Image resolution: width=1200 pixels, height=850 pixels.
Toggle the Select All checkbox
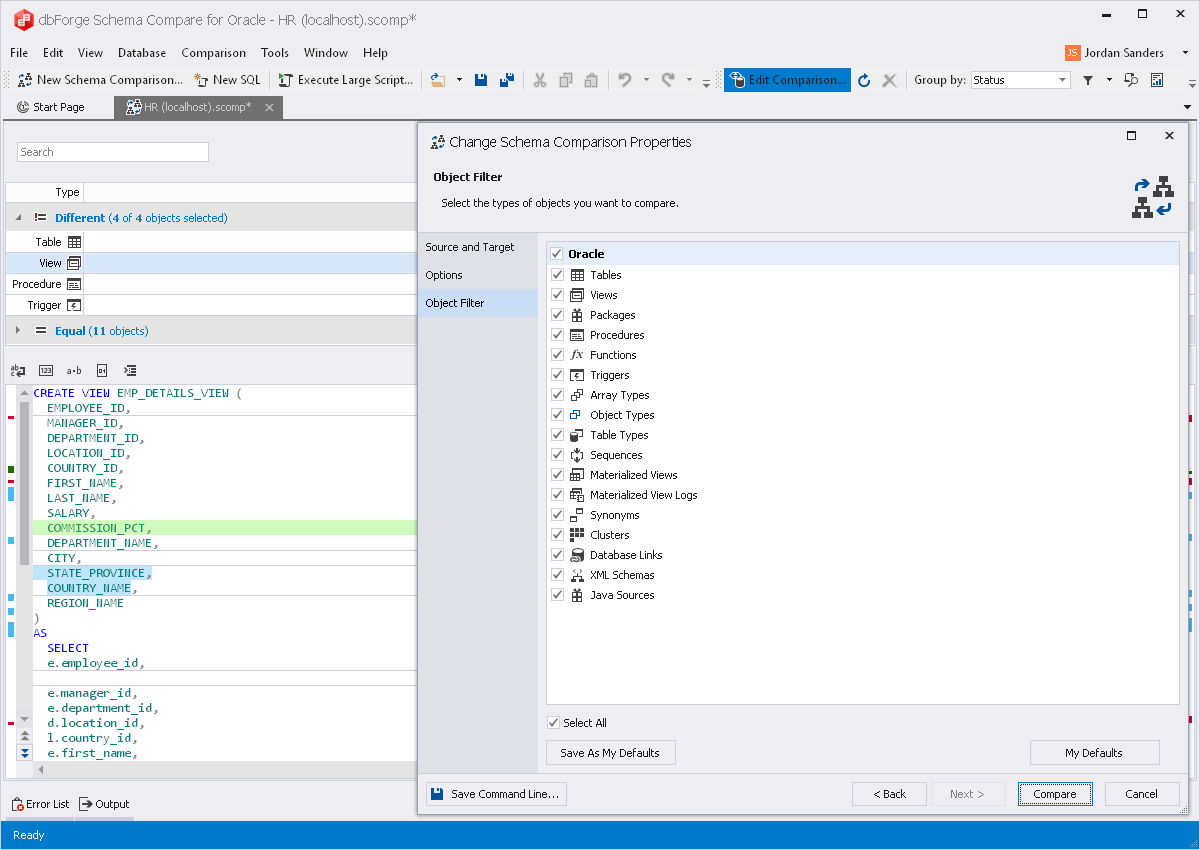554,723
